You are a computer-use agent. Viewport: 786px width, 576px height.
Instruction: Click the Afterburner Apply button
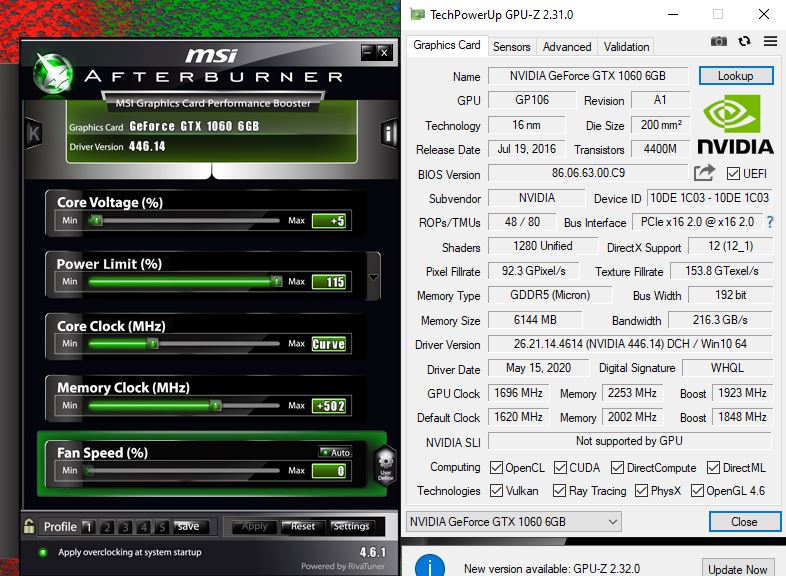pyautogui.click(x=254, y=526)
